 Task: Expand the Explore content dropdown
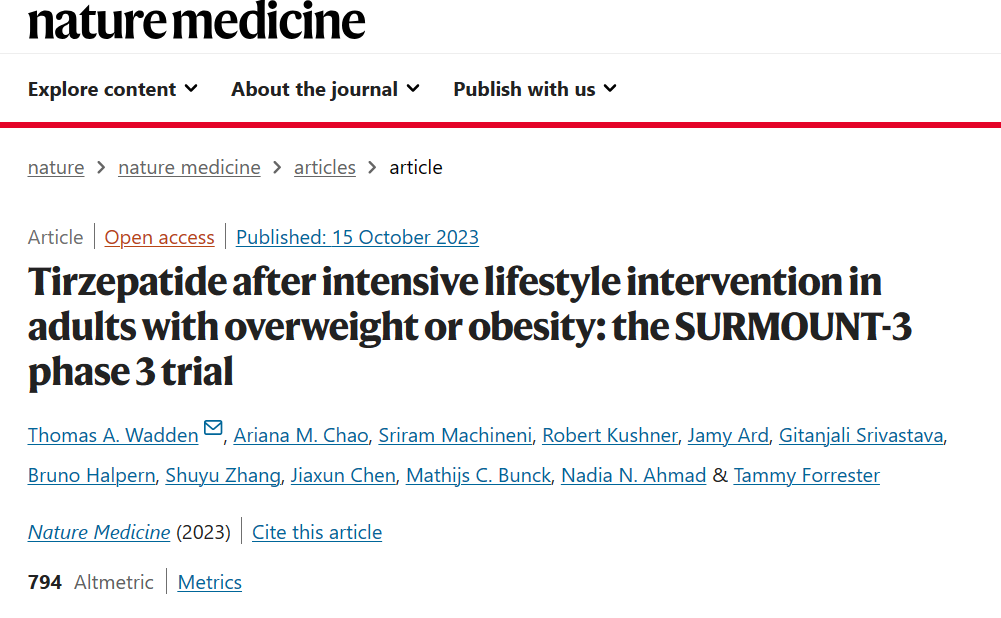tap(113, 89)
